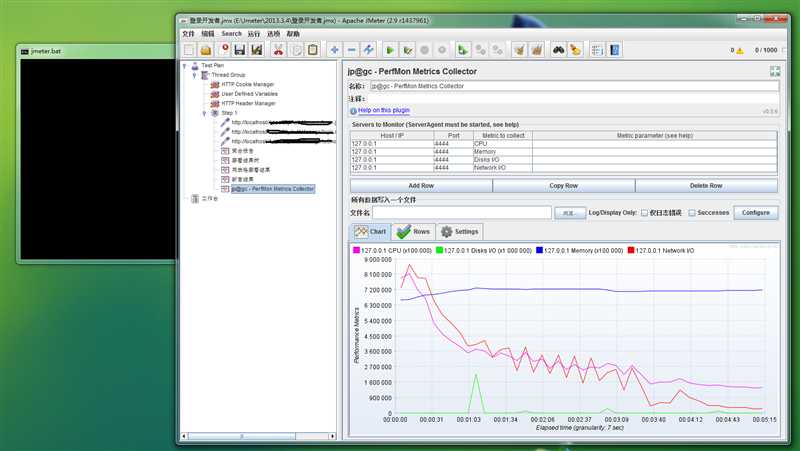Select HTTP Header Manager in tree
The width and height of the screenshot is (800, 451).
tap(248, 104)
